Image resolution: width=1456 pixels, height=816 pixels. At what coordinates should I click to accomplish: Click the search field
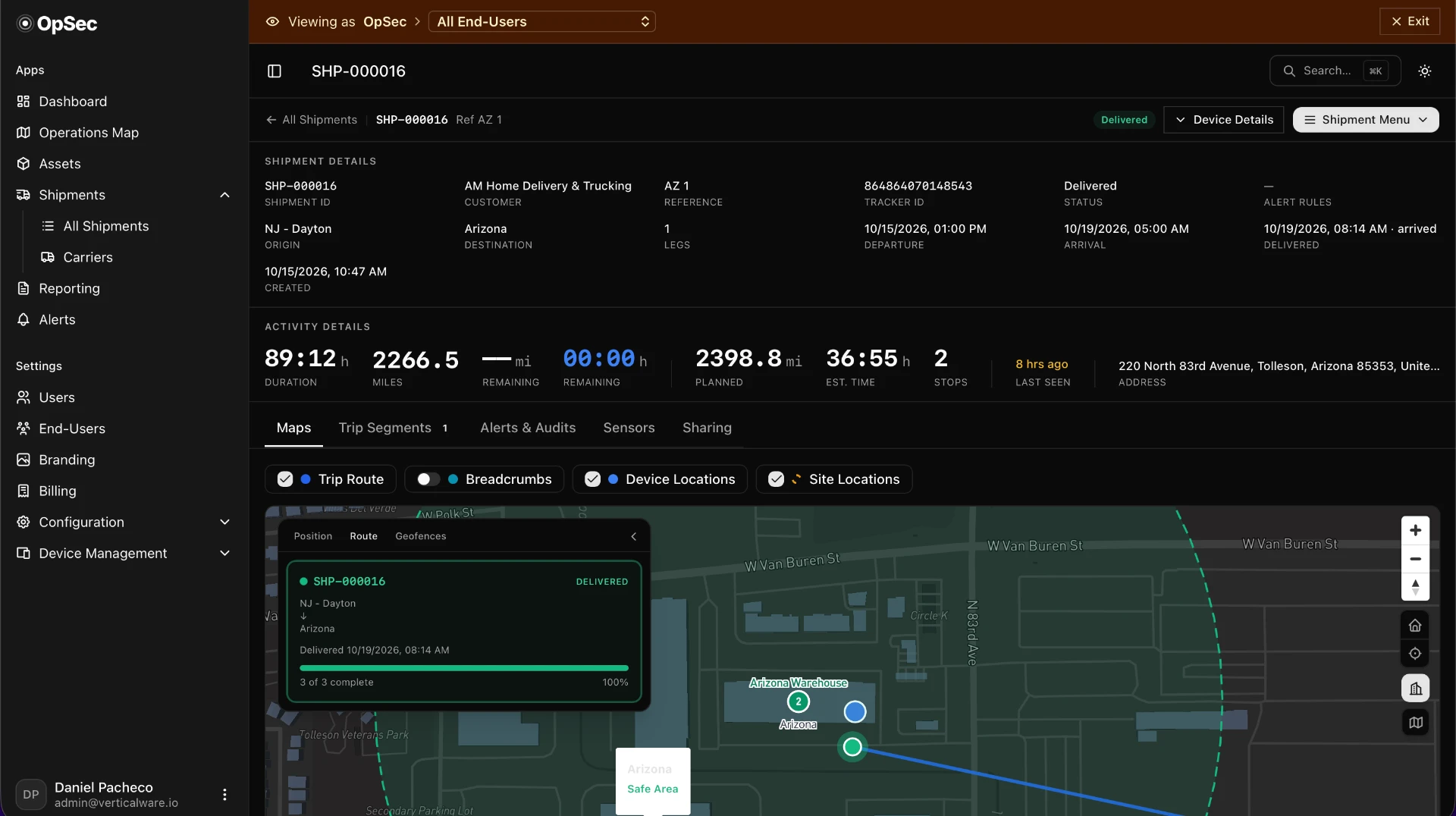(1335, 71)
